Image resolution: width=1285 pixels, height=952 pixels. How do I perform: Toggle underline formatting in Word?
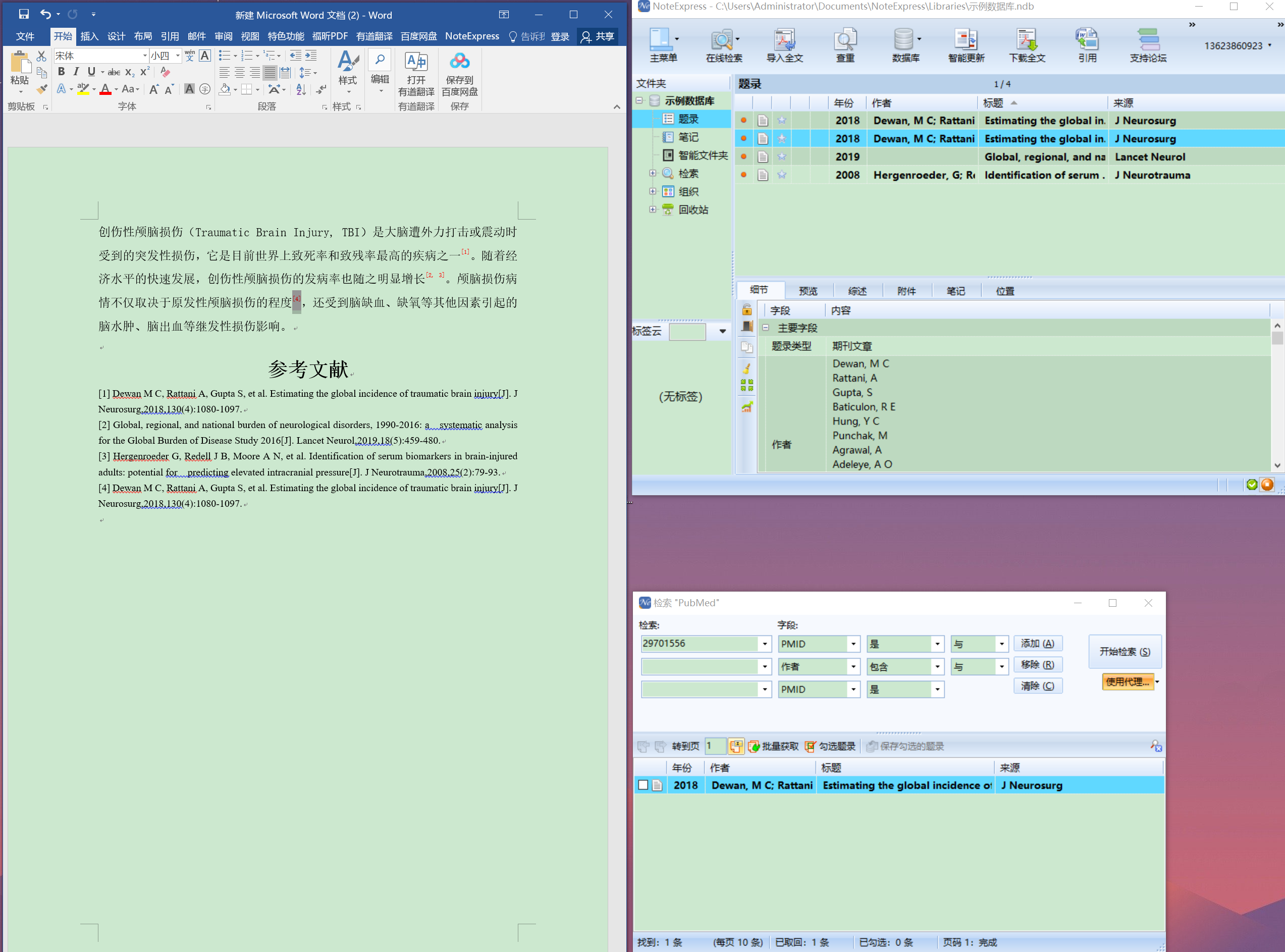click(x=91, y=72)
